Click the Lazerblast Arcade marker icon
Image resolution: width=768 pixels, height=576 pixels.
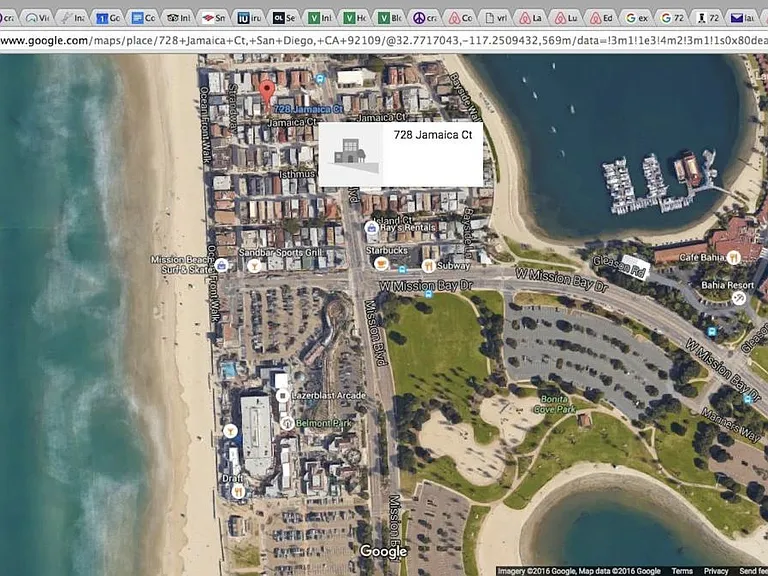tap(282, 395)
